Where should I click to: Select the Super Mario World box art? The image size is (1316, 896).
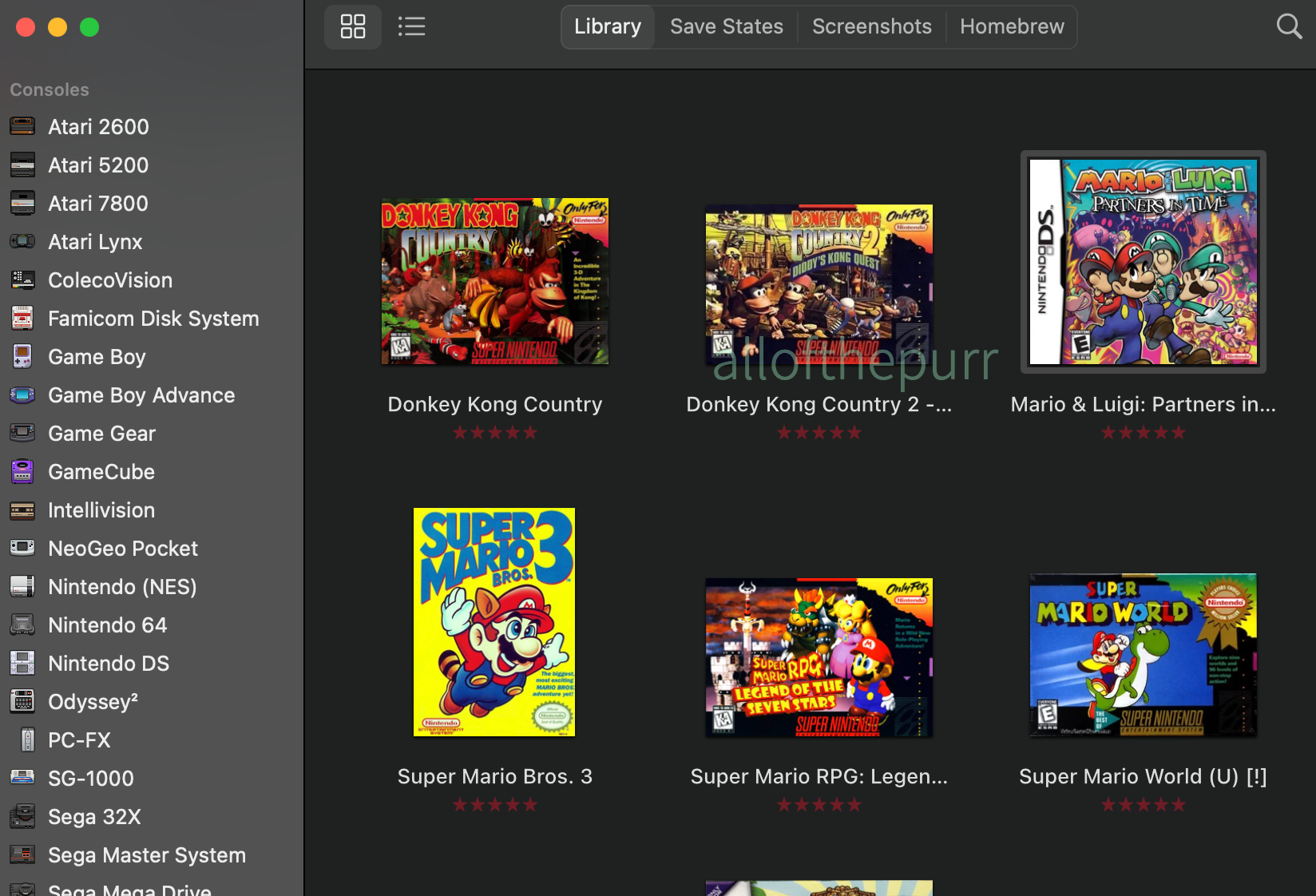coord(1144,655)
